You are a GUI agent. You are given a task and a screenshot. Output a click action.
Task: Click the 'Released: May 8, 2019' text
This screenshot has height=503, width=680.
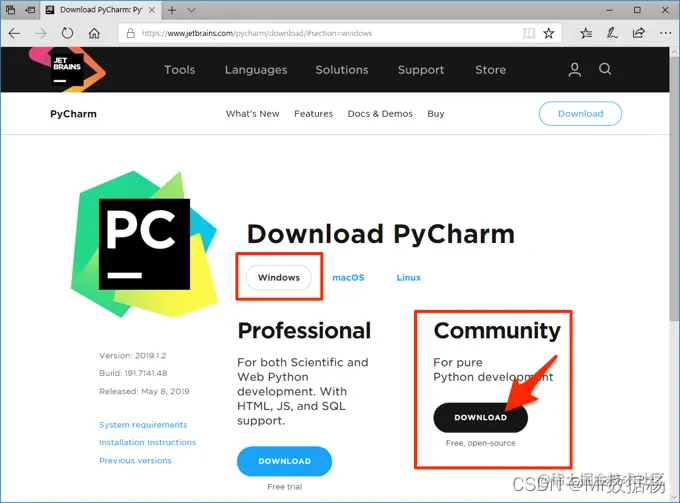tap(144, 392)
